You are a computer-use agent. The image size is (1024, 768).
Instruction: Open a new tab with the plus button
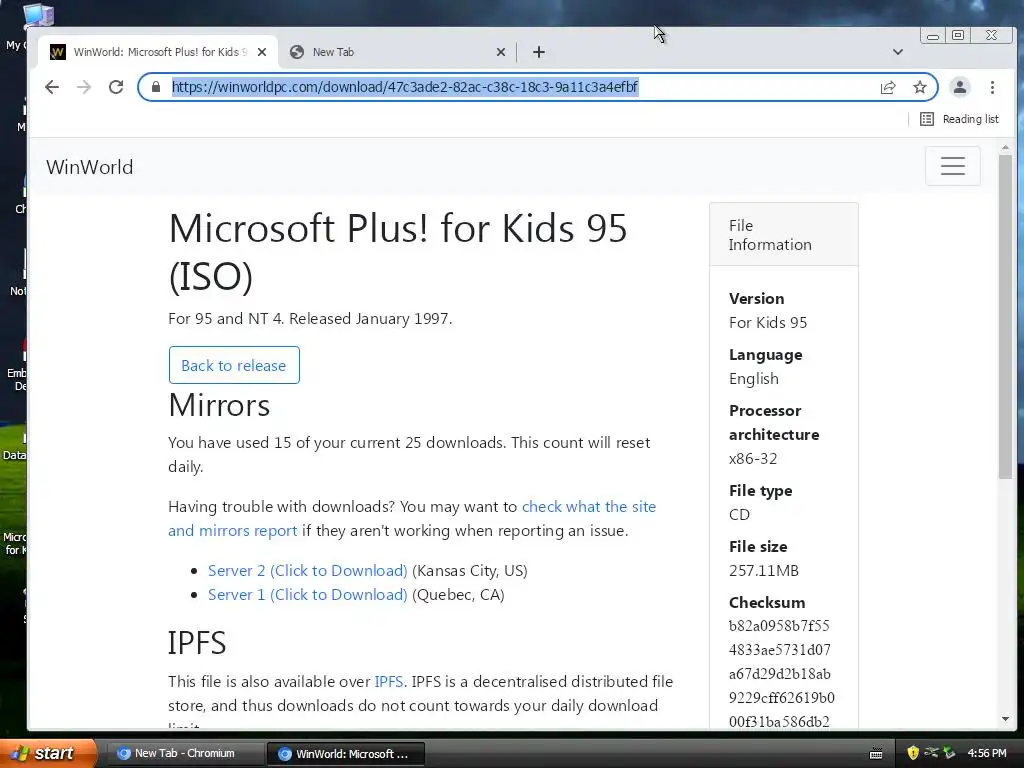(539, 52)
